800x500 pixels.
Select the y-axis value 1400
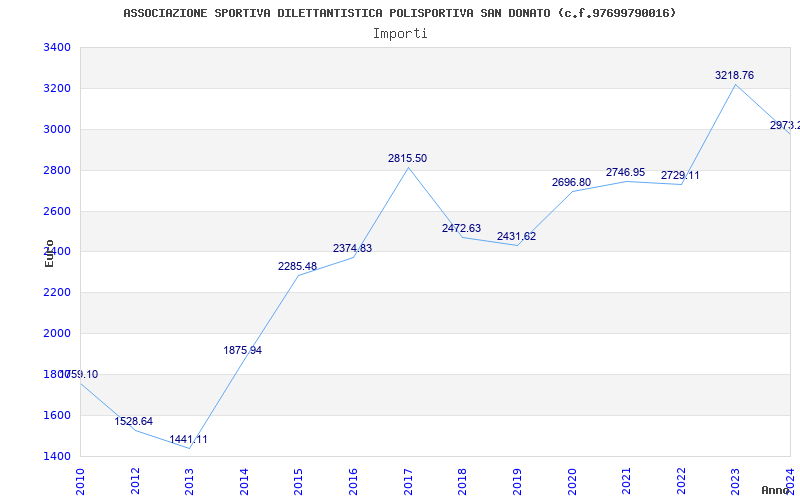[x=57, y=456]
